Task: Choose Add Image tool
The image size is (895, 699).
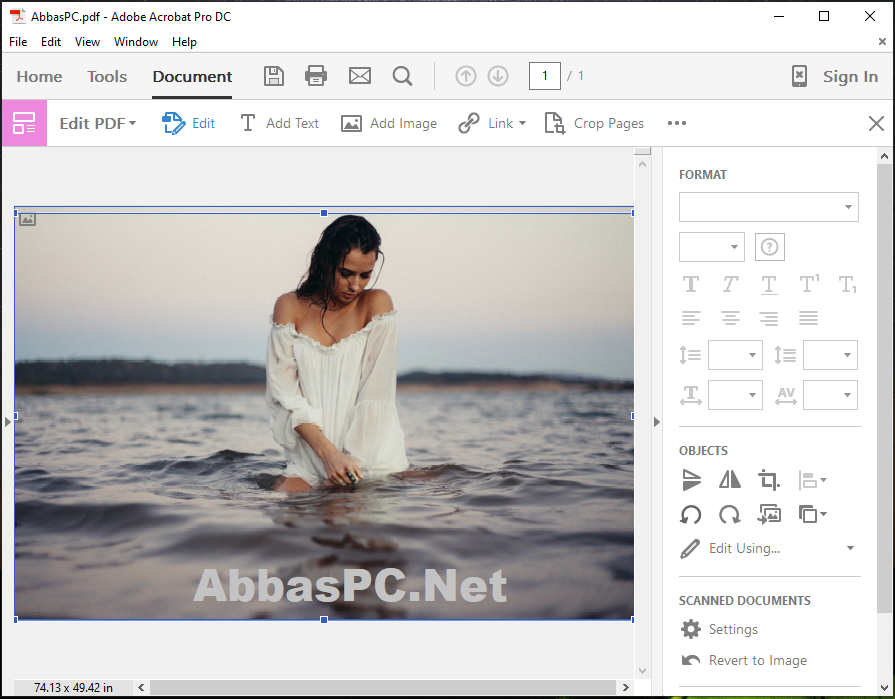Action: (x=389, y=123)
